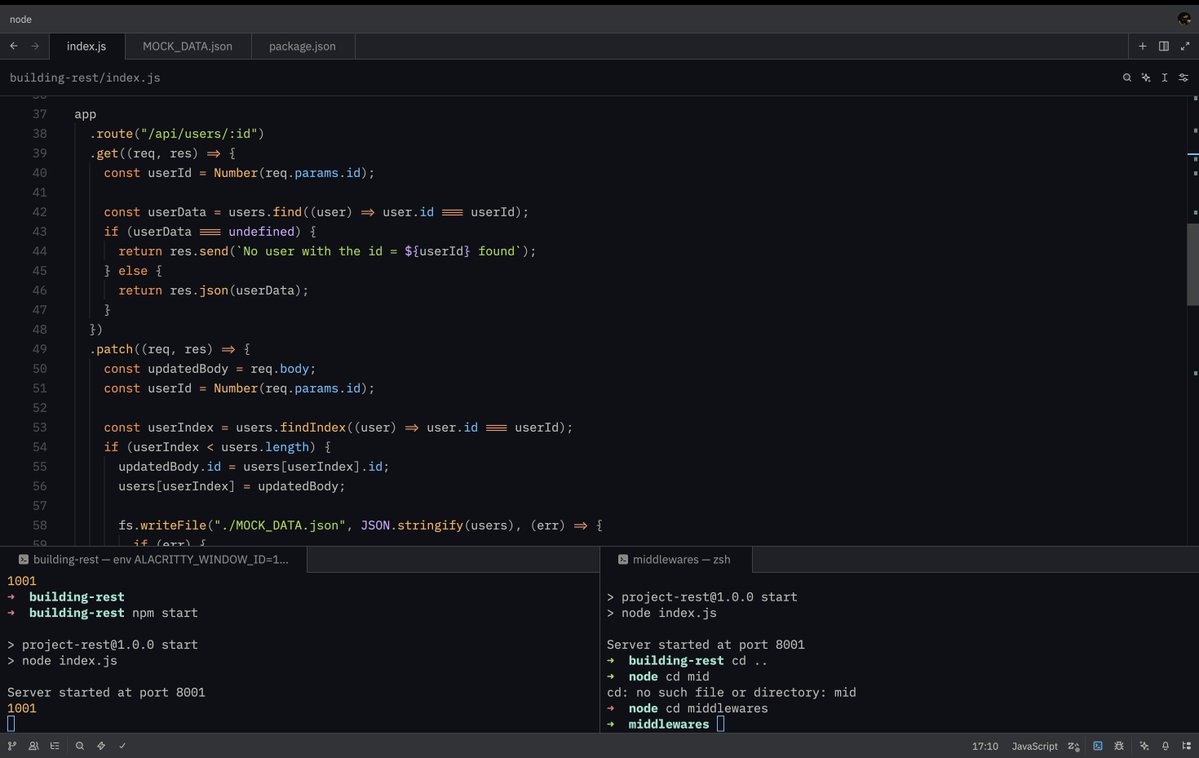Open language selector showing JavaScript
The width and height of the screenshot is (1199, 758).
[1035, 746]
